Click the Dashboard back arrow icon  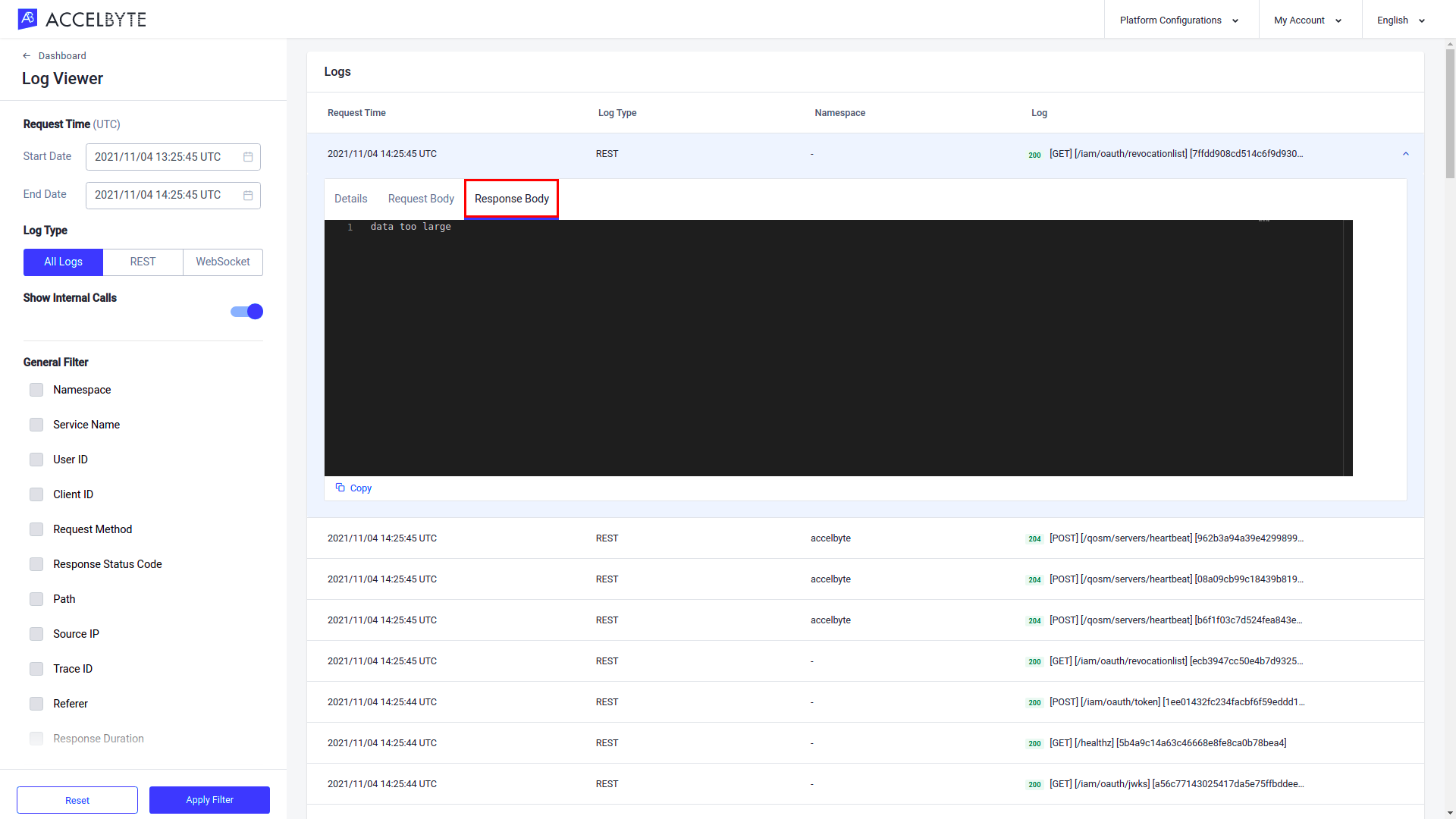[27, 55]
